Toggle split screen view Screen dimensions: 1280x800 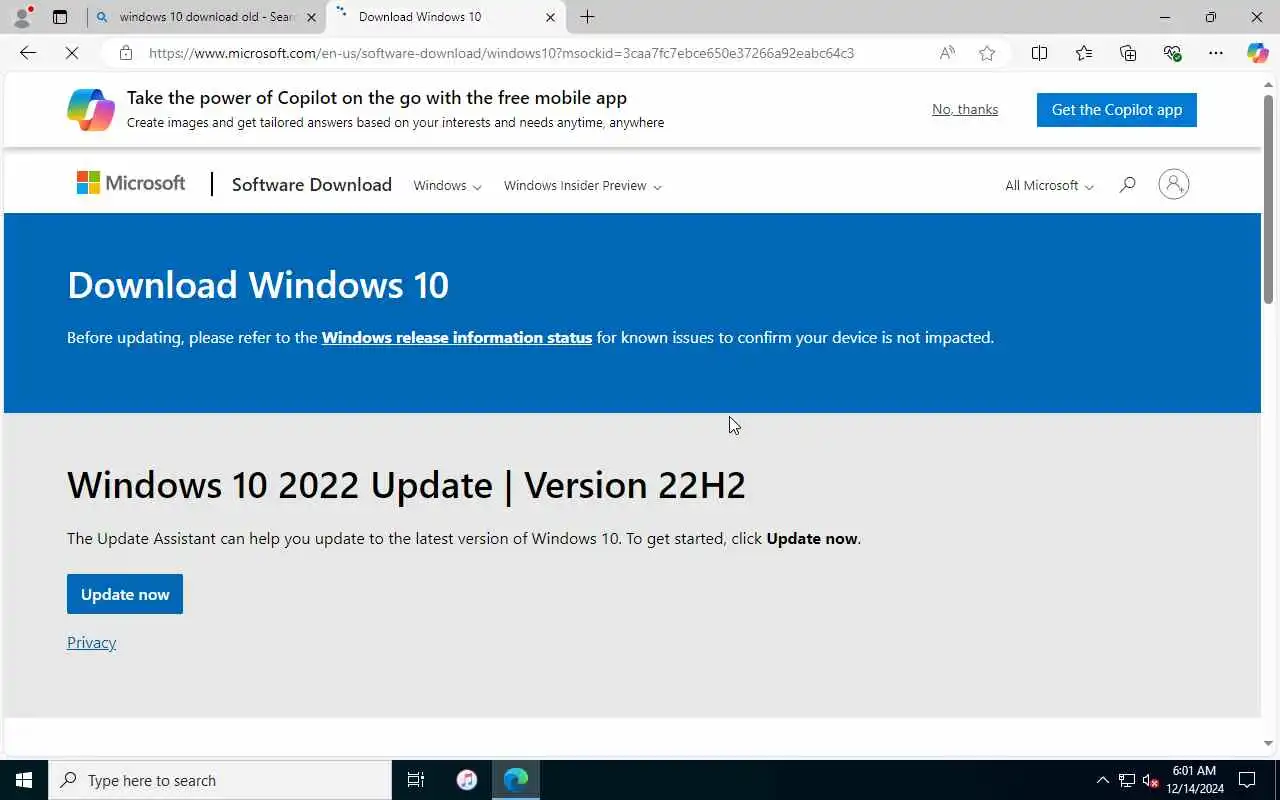(1039, 53)
